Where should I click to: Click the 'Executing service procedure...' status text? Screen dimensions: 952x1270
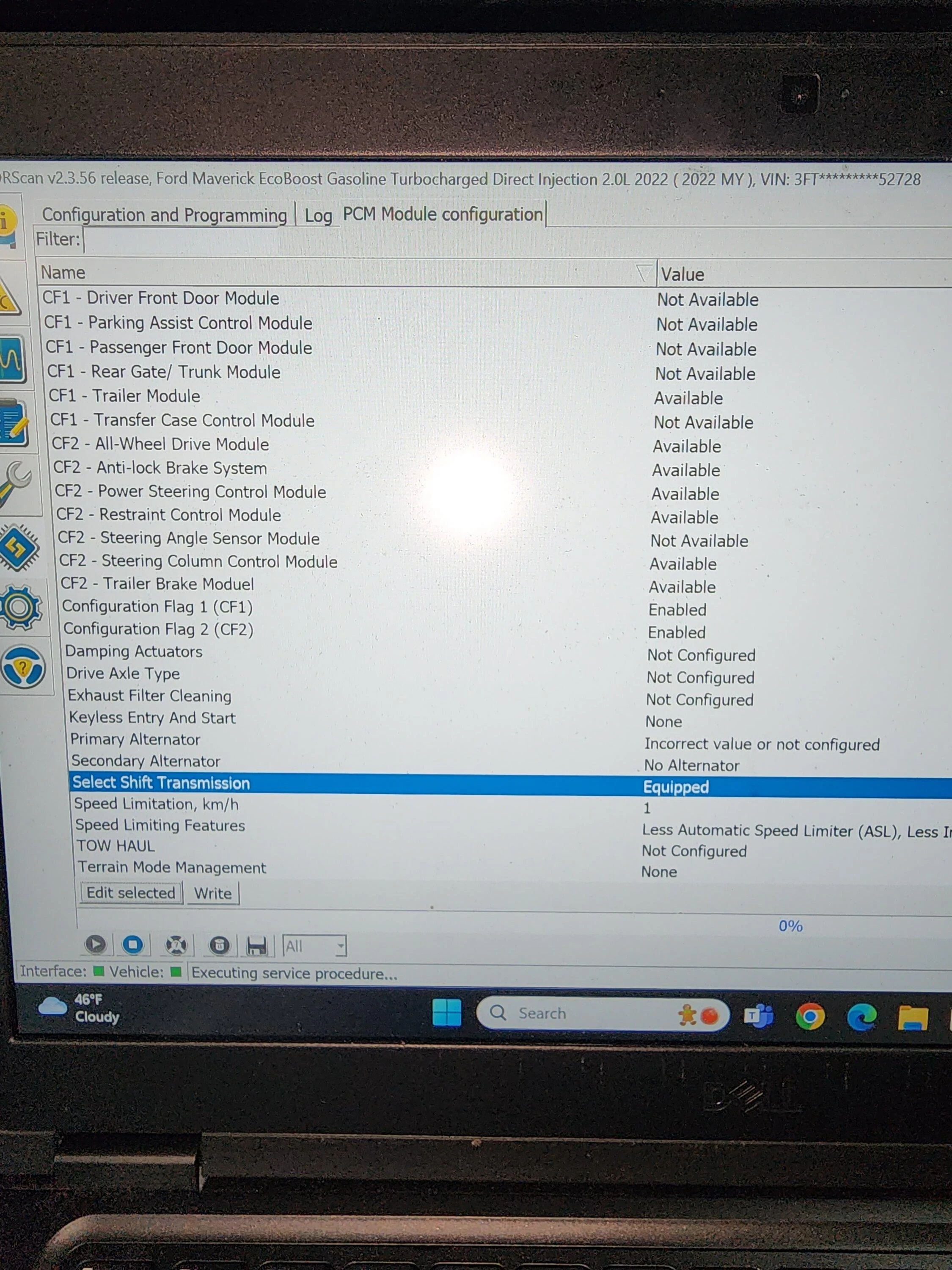(x=294, y=973)
